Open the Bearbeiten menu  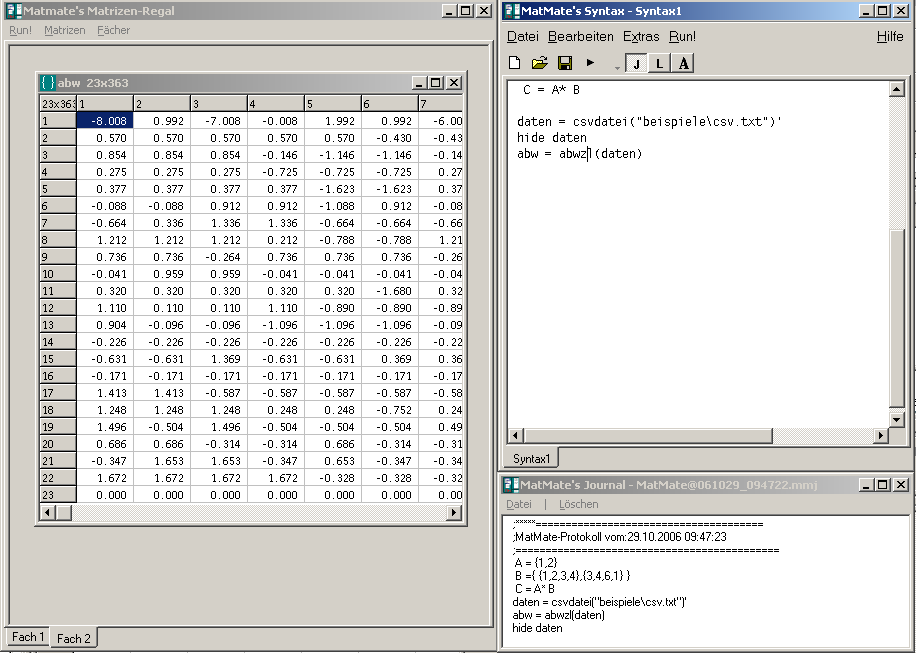point(581,37)
